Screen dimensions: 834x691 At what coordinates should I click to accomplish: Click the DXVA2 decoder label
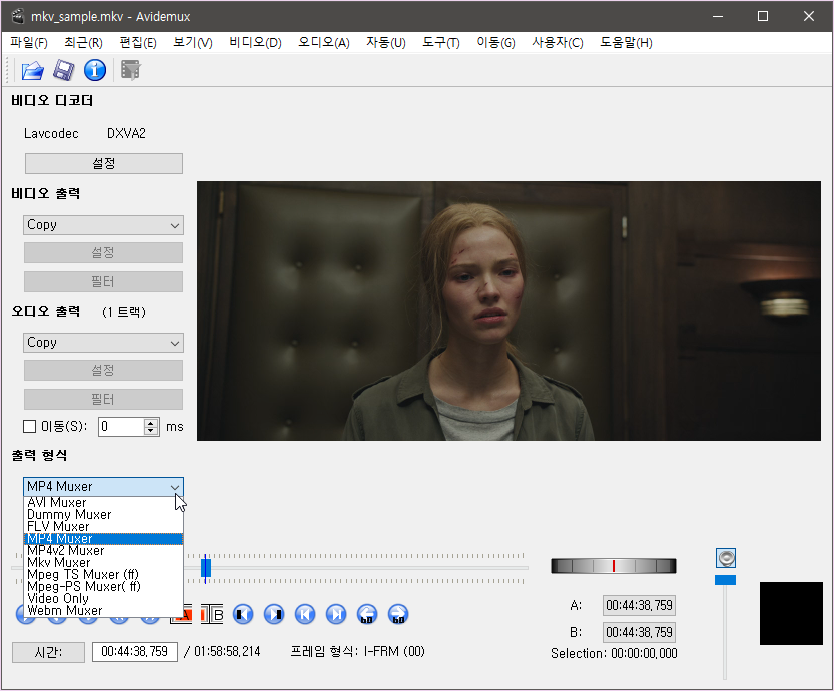point(126,134)
